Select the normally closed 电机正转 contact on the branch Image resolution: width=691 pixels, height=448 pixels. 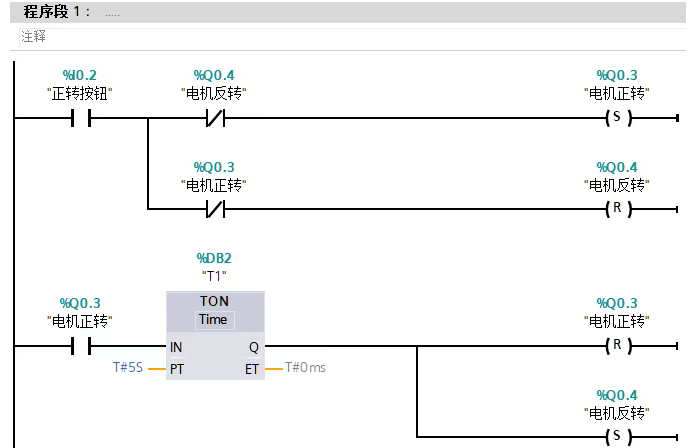pyautogui.click(x=215, y=209)
